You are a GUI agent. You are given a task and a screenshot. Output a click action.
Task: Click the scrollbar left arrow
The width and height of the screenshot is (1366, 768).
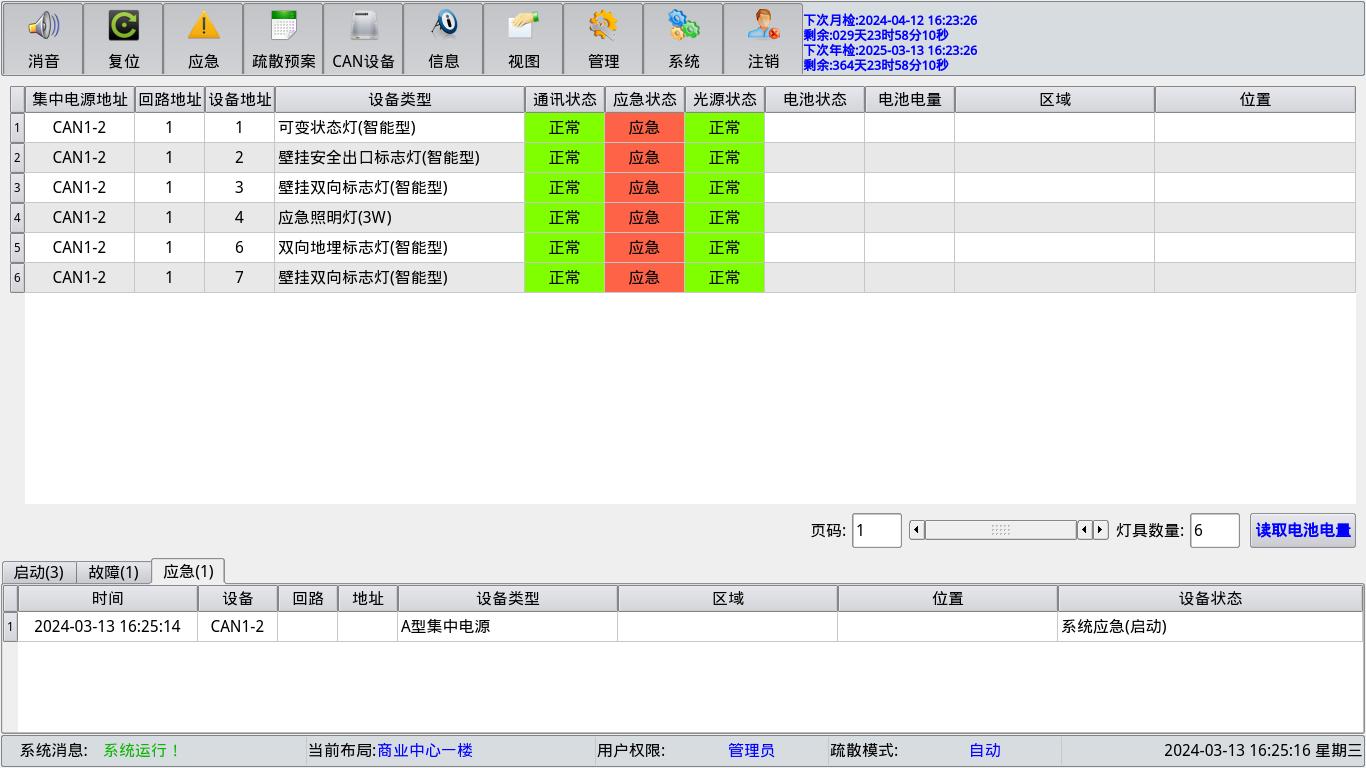(917, 530)
